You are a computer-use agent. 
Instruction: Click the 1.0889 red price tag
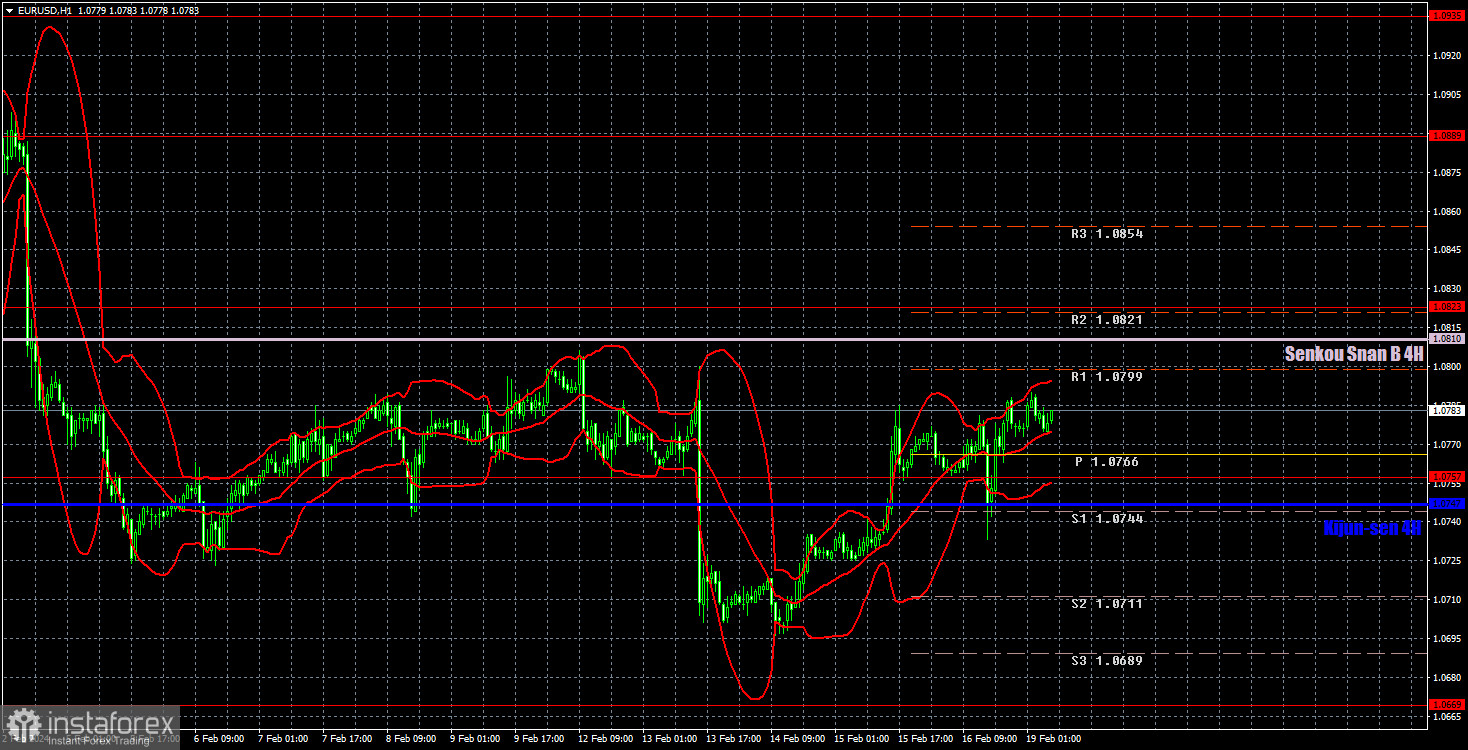tap(1448, 135)
